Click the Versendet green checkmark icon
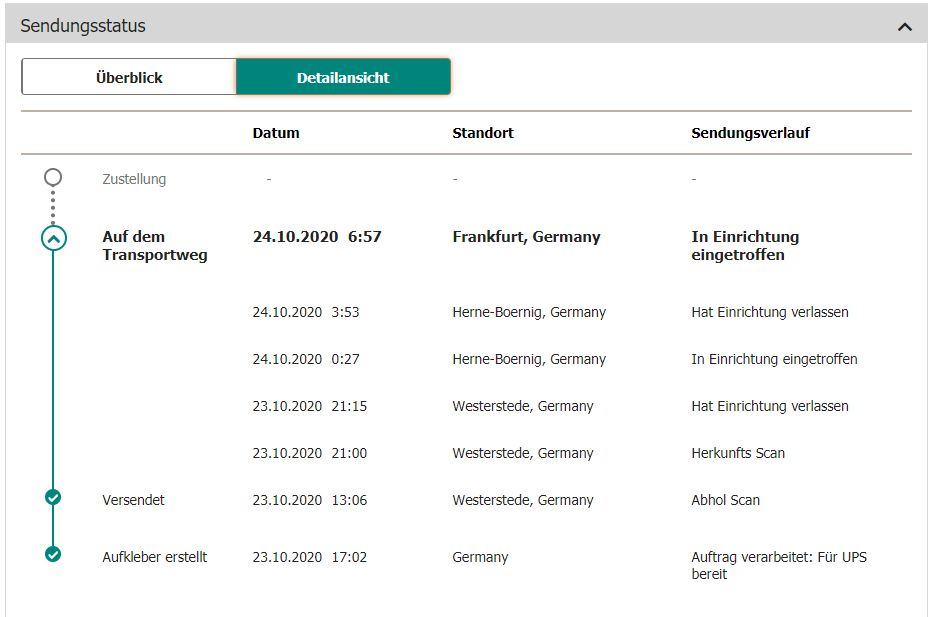Image resolution: width=932 pixels, height=617 pixels. [x=53, y=497]
